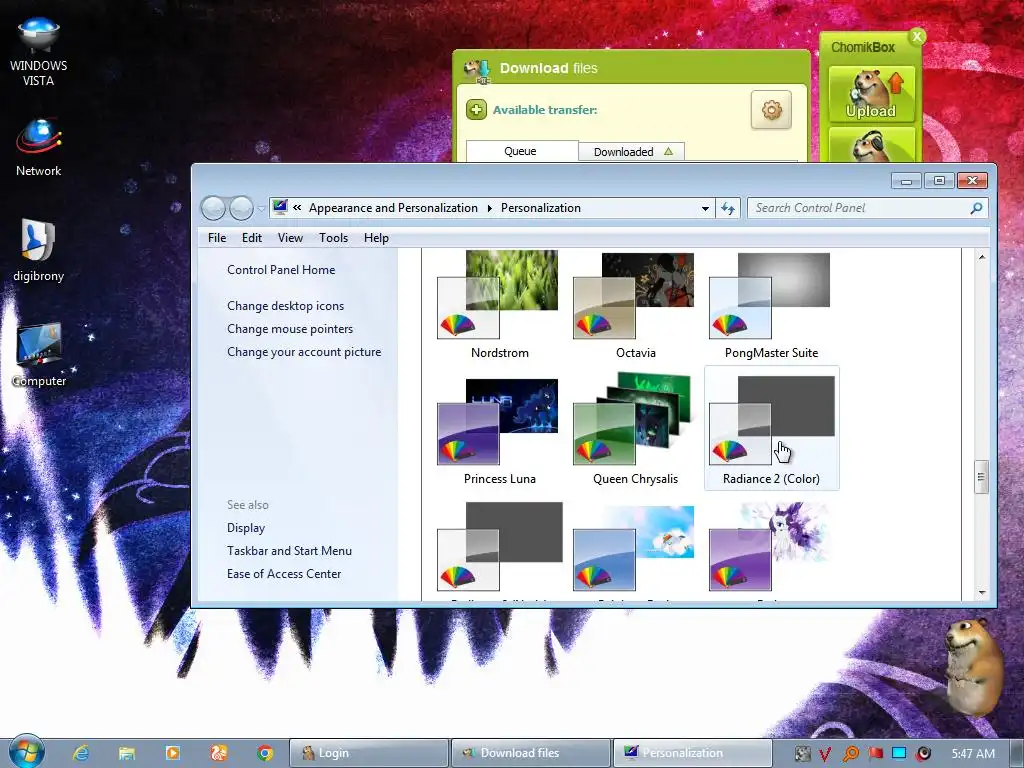1024x768 pixels.
Task: Open the File menu
Action: point(217,238)
